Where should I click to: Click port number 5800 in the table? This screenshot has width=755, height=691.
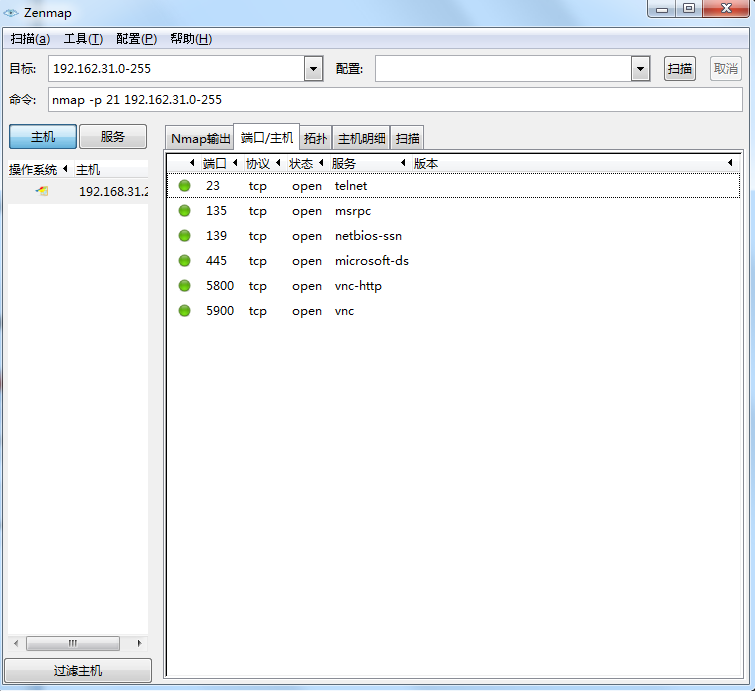[x=220, y=286]
